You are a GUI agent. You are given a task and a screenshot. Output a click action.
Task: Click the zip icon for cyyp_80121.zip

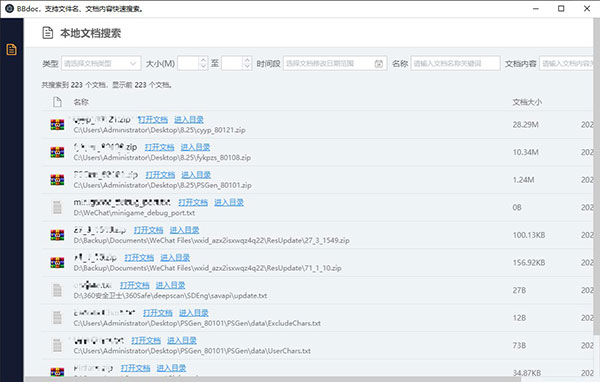pyautogui.click(x=57, y=124)
